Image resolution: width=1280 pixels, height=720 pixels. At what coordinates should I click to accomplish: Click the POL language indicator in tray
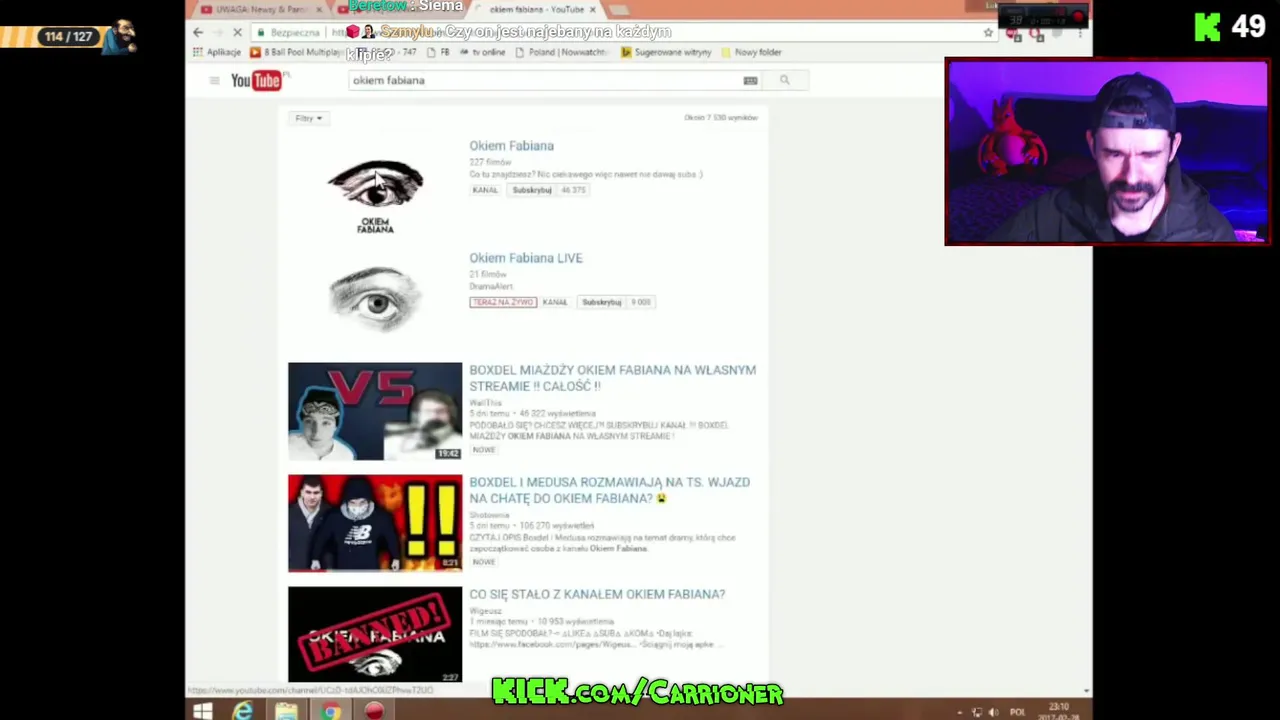1017,712
